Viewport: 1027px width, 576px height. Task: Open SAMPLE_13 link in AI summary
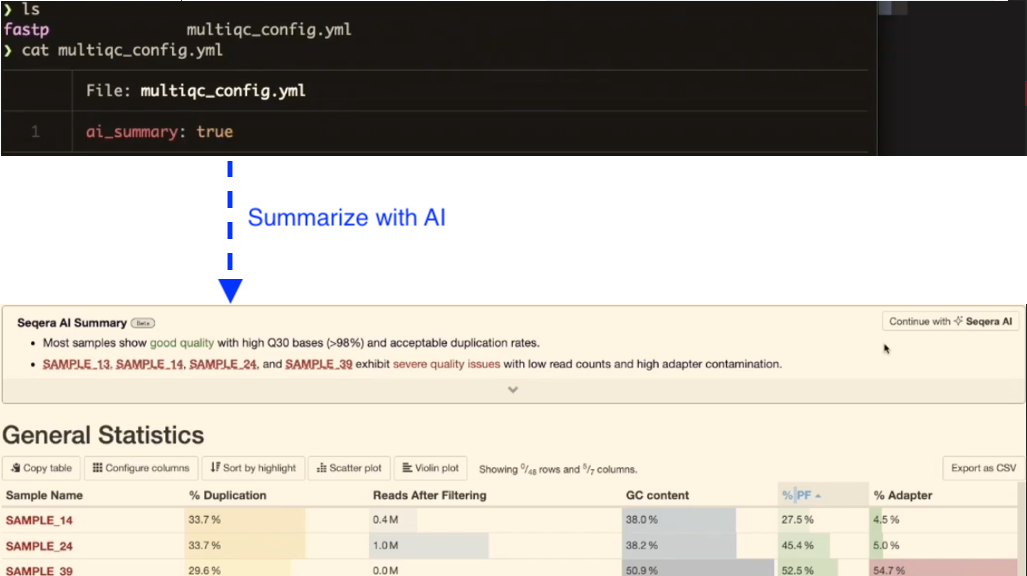[76, 364]
